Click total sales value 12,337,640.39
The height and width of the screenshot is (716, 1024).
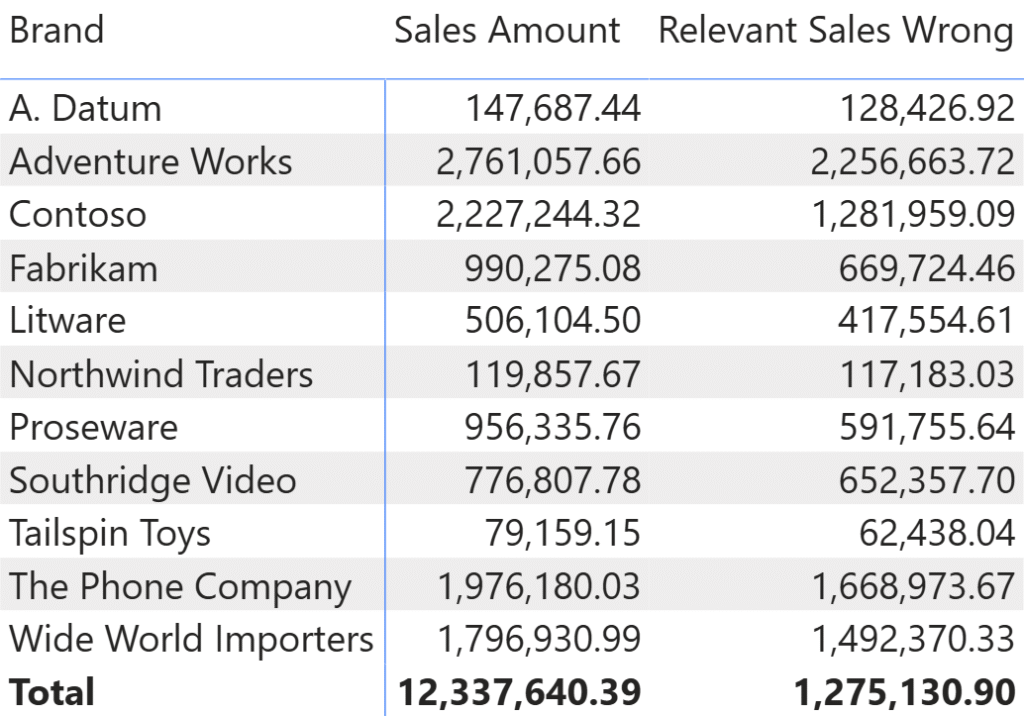point(519,692)
